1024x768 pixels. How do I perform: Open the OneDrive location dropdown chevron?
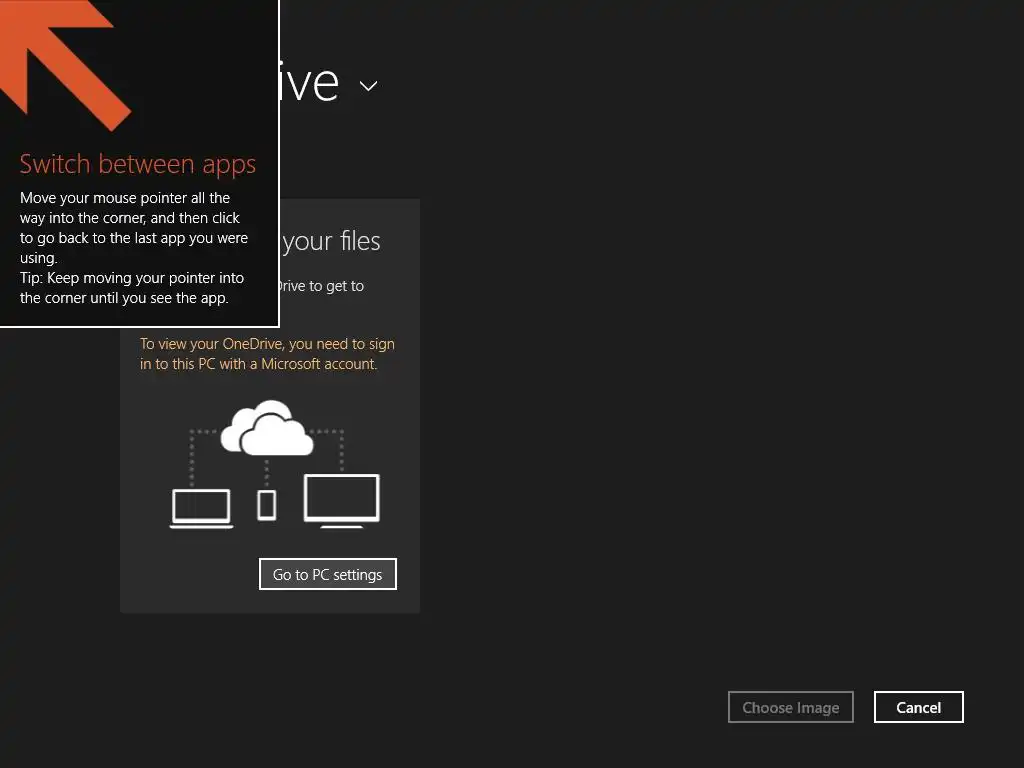point(368,86)
